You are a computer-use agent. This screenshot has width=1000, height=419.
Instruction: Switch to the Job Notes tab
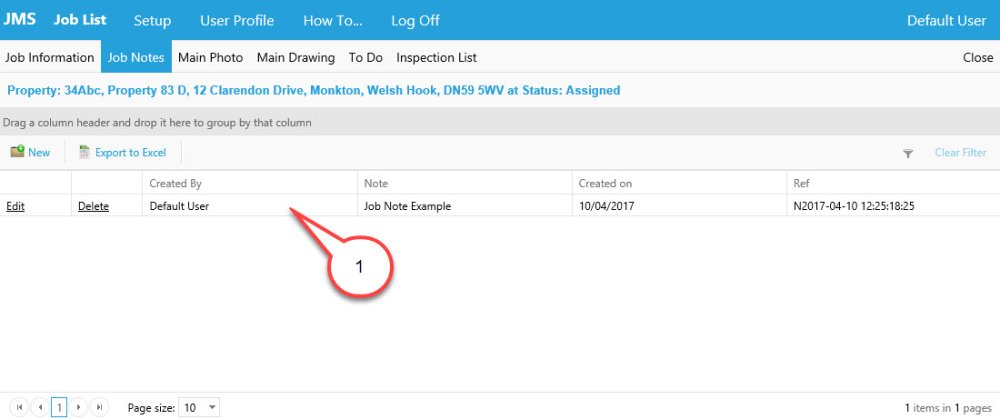(136, 57)
